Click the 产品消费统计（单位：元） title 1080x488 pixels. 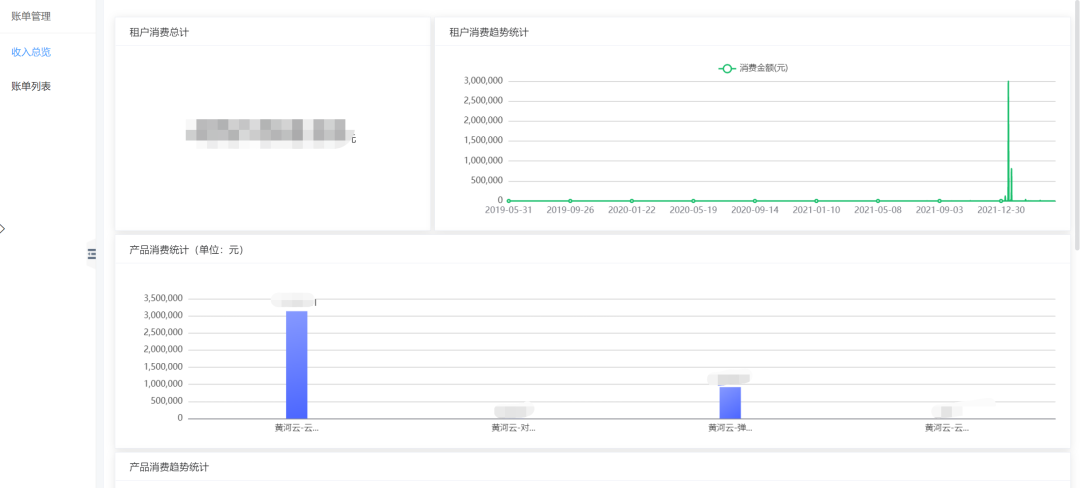click(186, 250)
